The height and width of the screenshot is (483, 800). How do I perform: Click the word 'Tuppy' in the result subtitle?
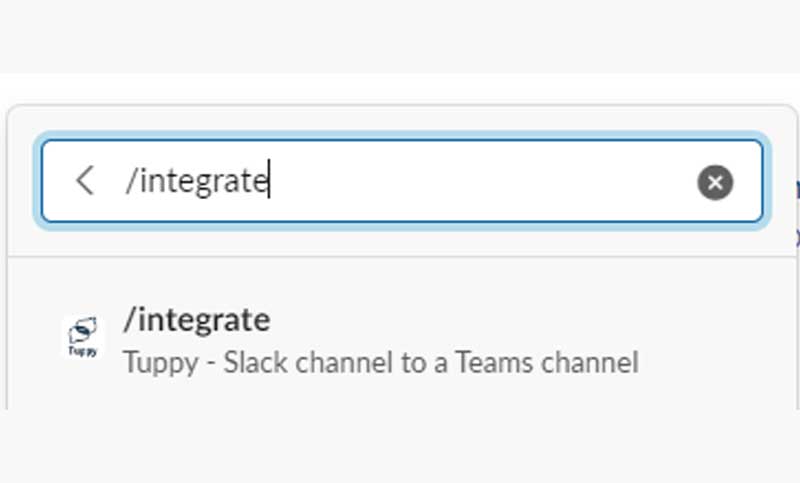coord(161,364)
